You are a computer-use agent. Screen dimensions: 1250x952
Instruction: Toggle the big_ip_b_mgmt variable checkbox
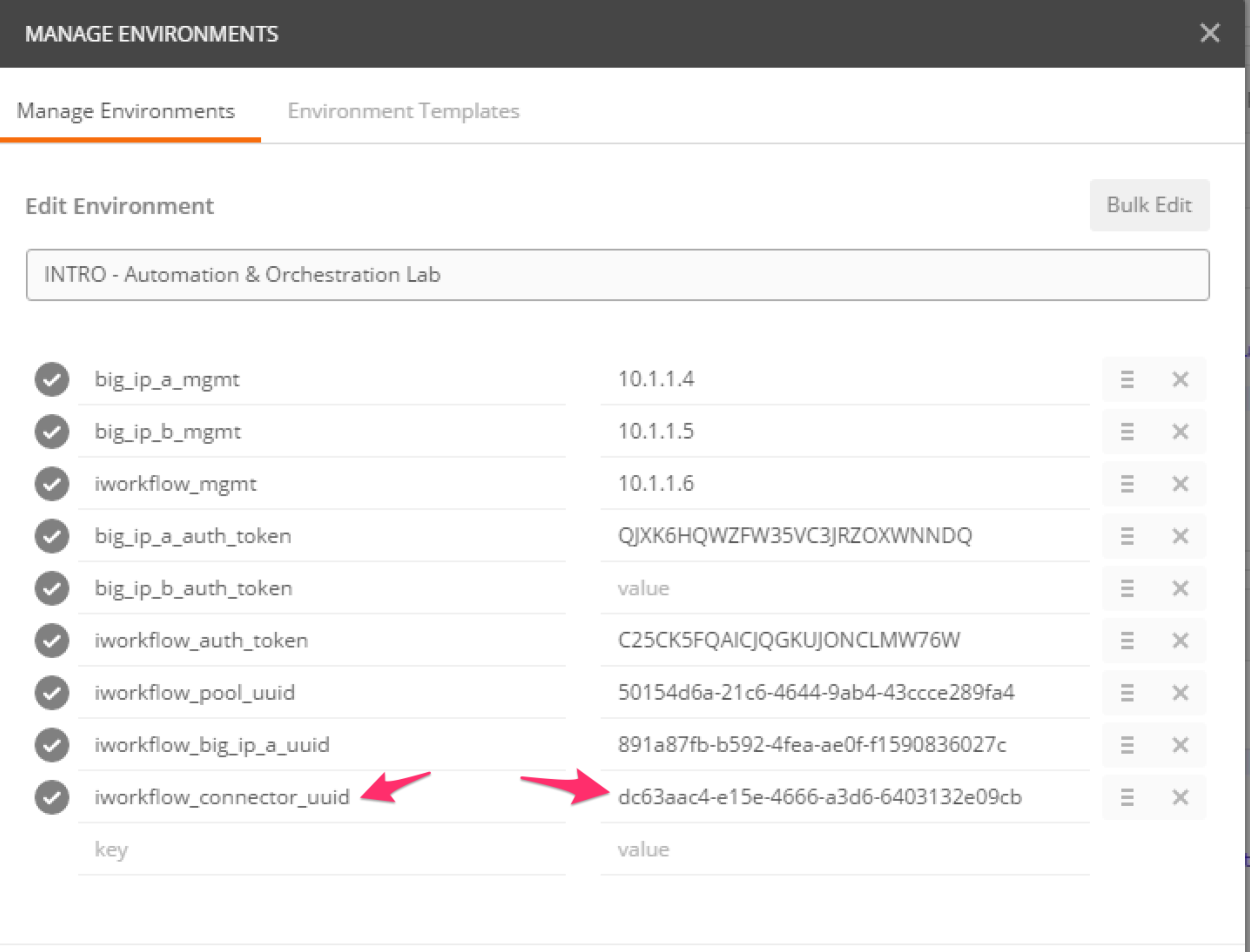(52, 431)
